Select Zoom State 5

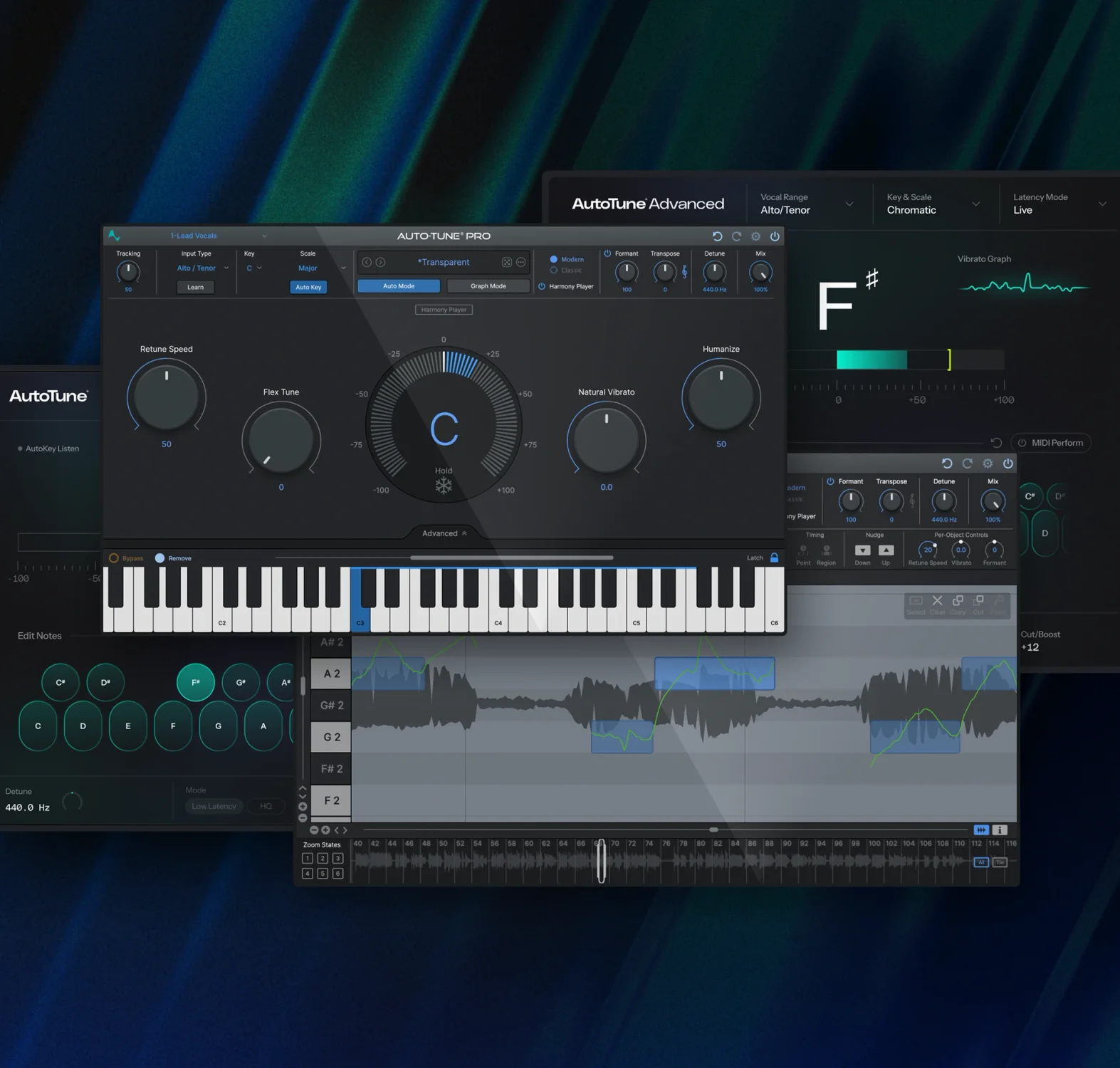323,874
